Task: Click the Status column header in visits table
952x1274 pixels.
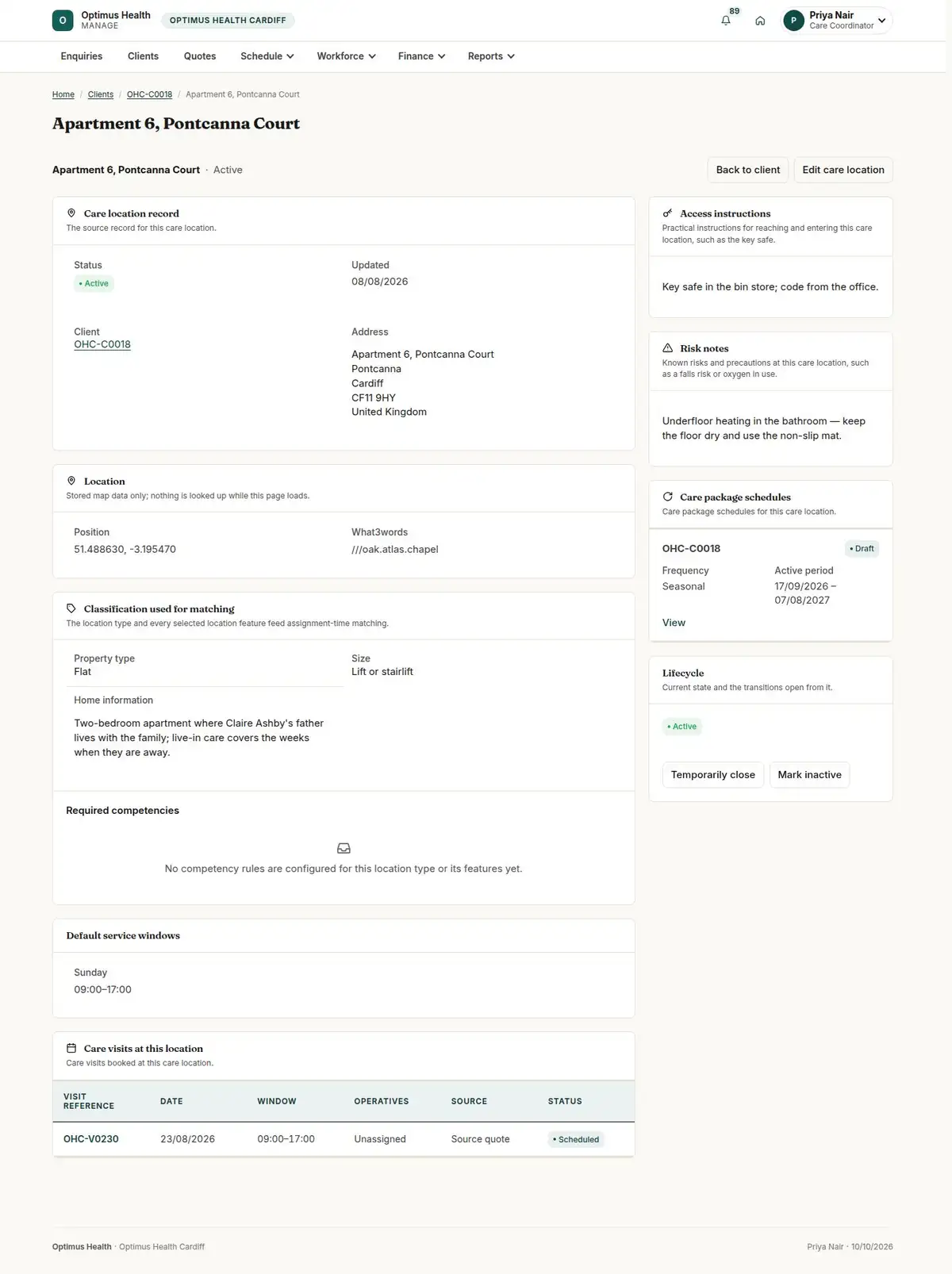Action: [x=565, y=1101]
